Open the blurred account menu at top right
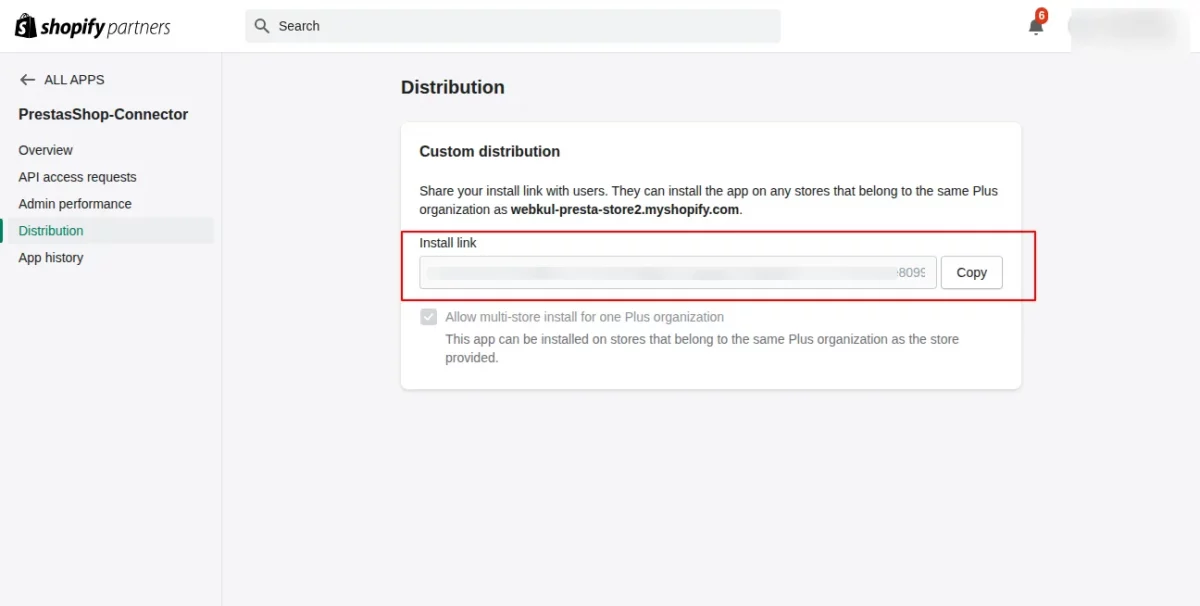Screen dimensions: 1200x606 pyautogui.click(x=1123, y=26)
